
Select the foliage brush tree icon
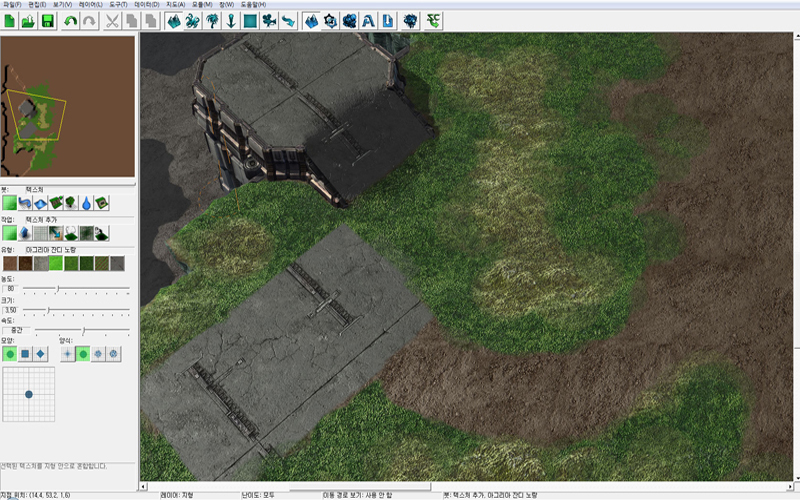pos(71,203)
